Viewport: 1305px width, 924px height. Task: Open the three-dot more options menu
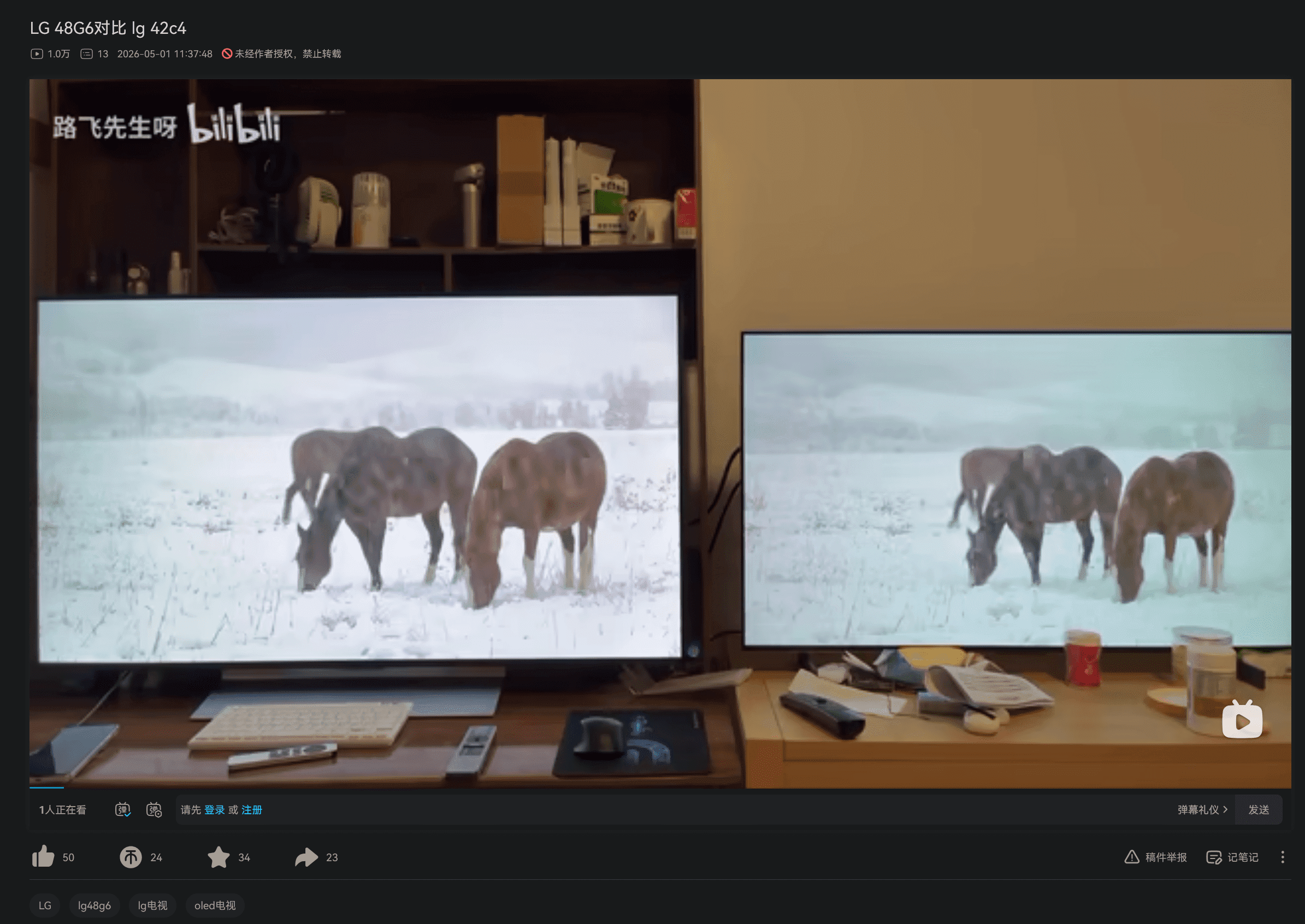pos(1282,857)
